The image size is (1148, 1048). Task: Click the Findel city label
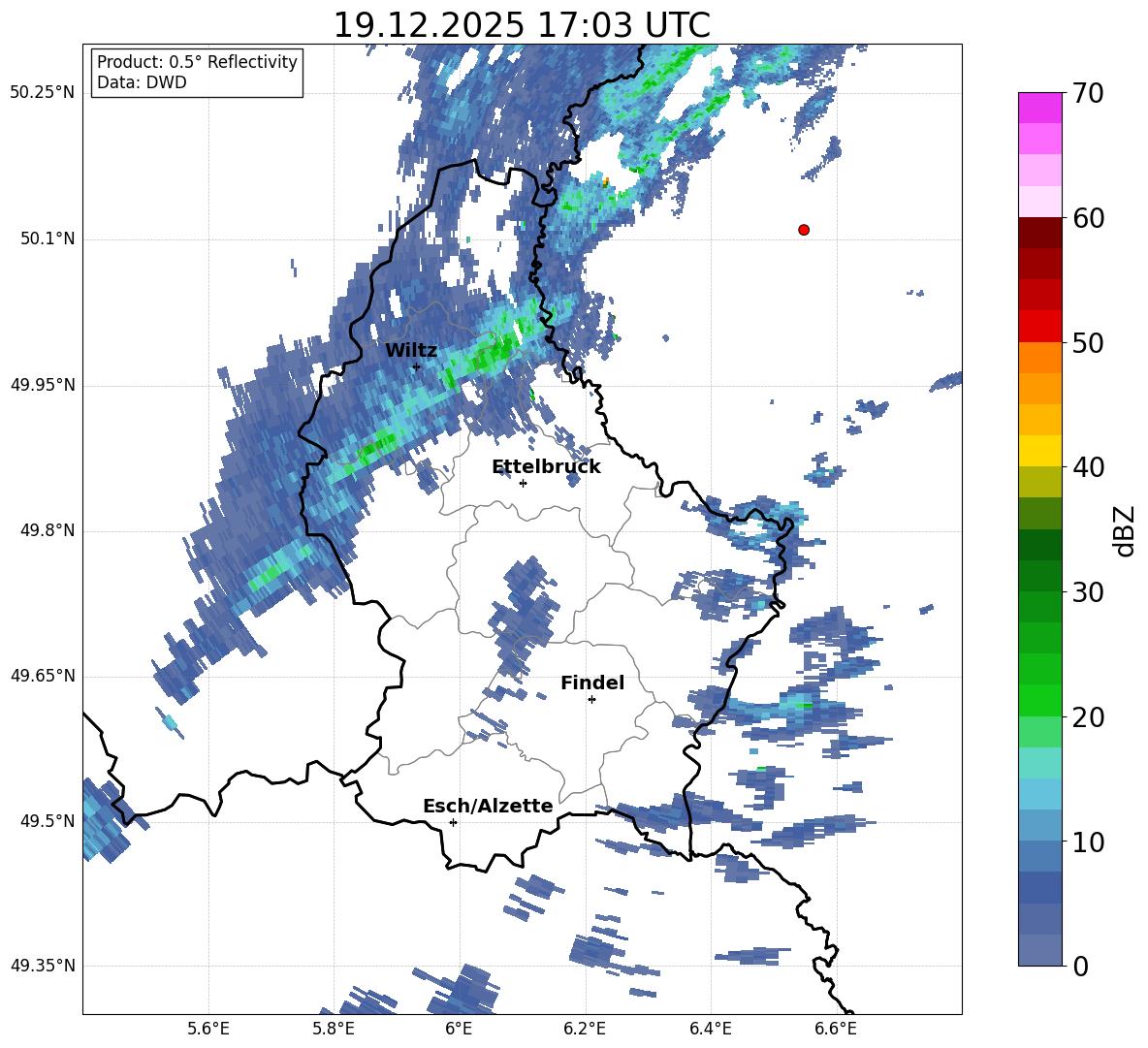[592, 683]
